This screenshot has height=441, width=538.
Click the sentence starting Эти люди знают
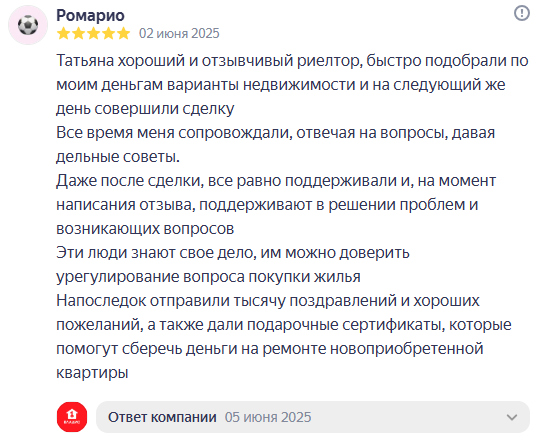tap(233, 265)
